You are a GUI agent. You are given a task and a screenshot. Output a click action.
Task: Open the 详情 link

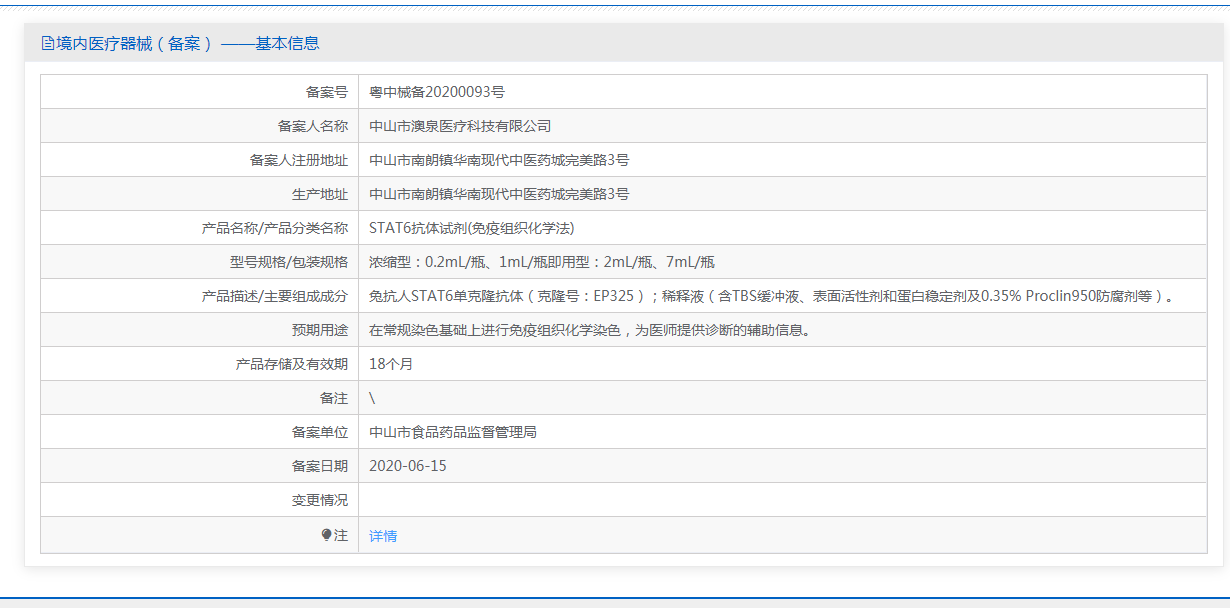point(383,536)
